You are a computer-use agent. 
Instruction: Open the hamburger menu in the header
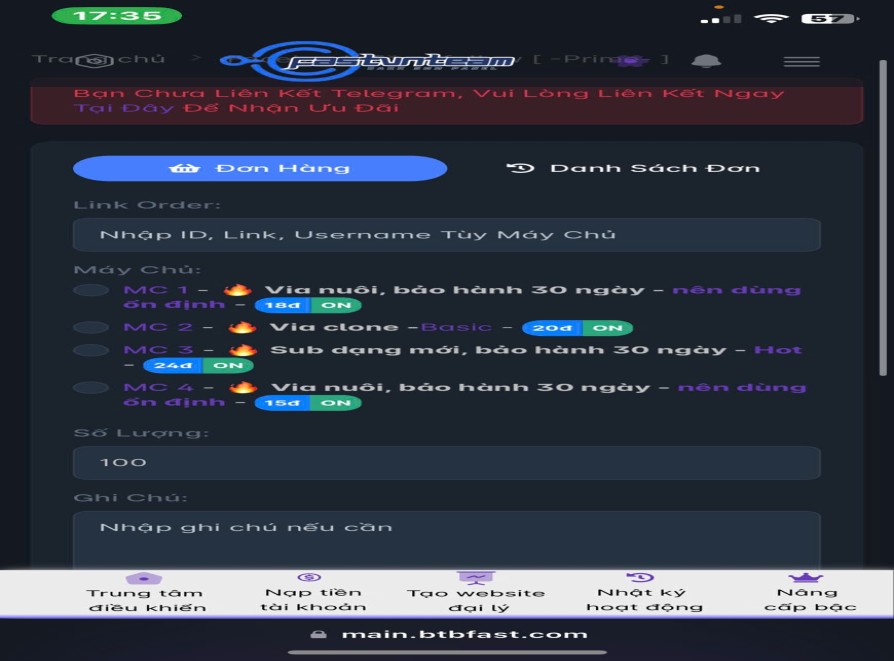point(801,61)
